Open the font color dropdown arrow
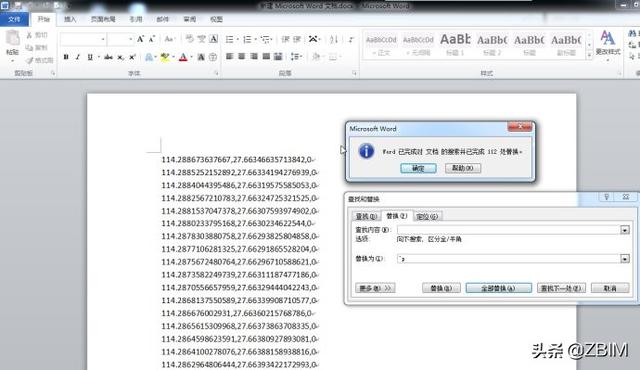 point(191,57)
